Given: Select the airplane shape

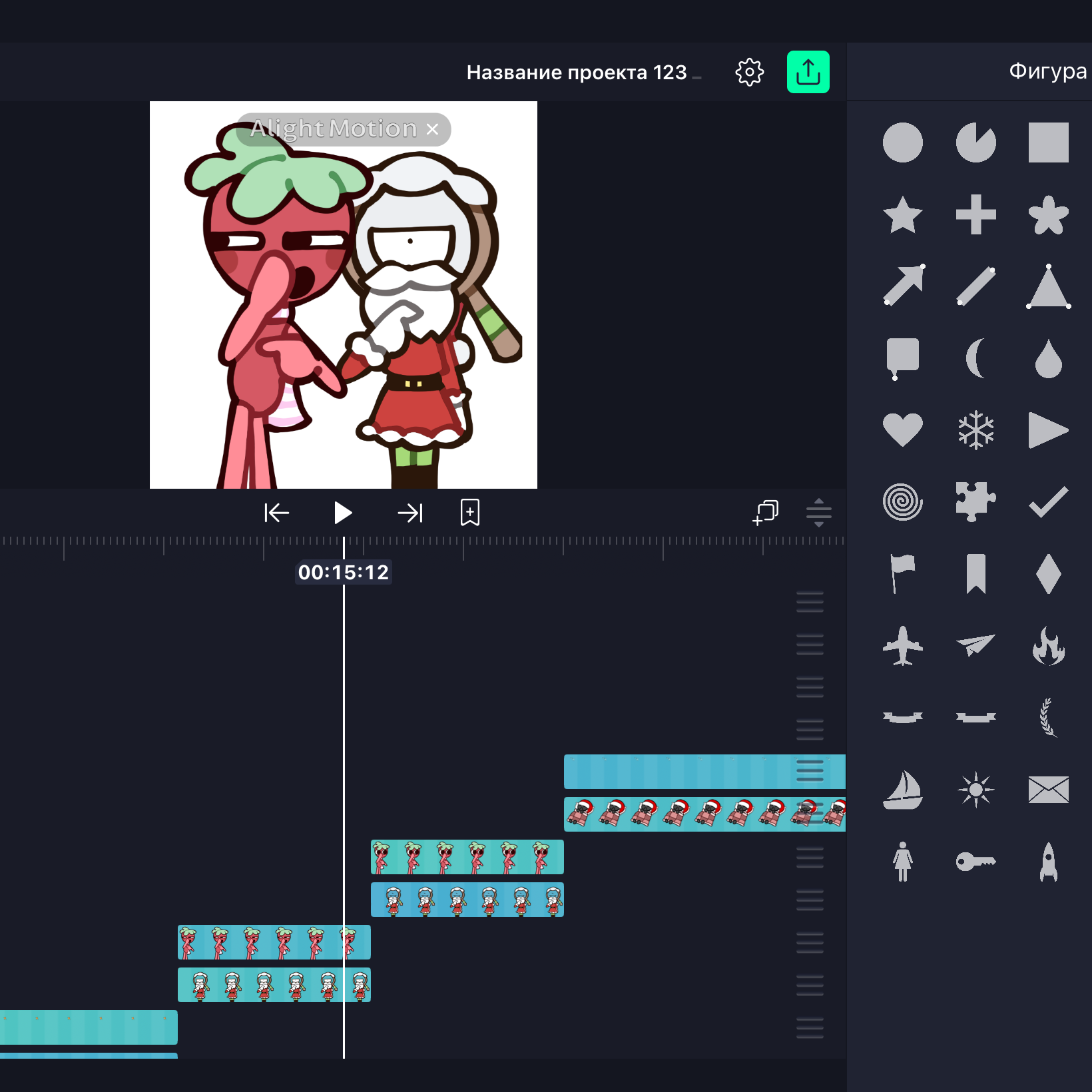Looking at the screenshot, I should pyautogui.click(x=902, y=645).
